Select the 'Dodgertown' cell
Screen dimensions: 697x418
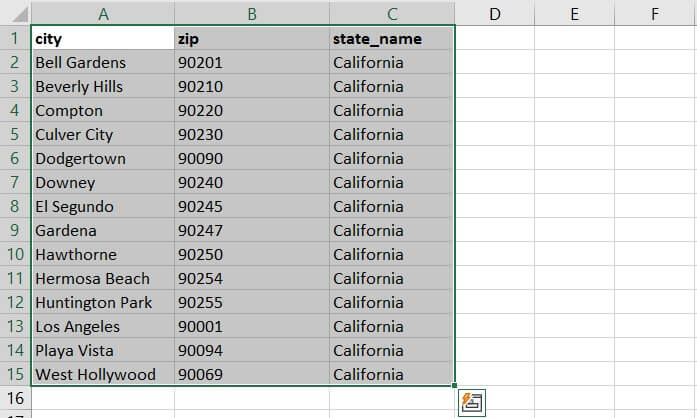click(103, 158)
